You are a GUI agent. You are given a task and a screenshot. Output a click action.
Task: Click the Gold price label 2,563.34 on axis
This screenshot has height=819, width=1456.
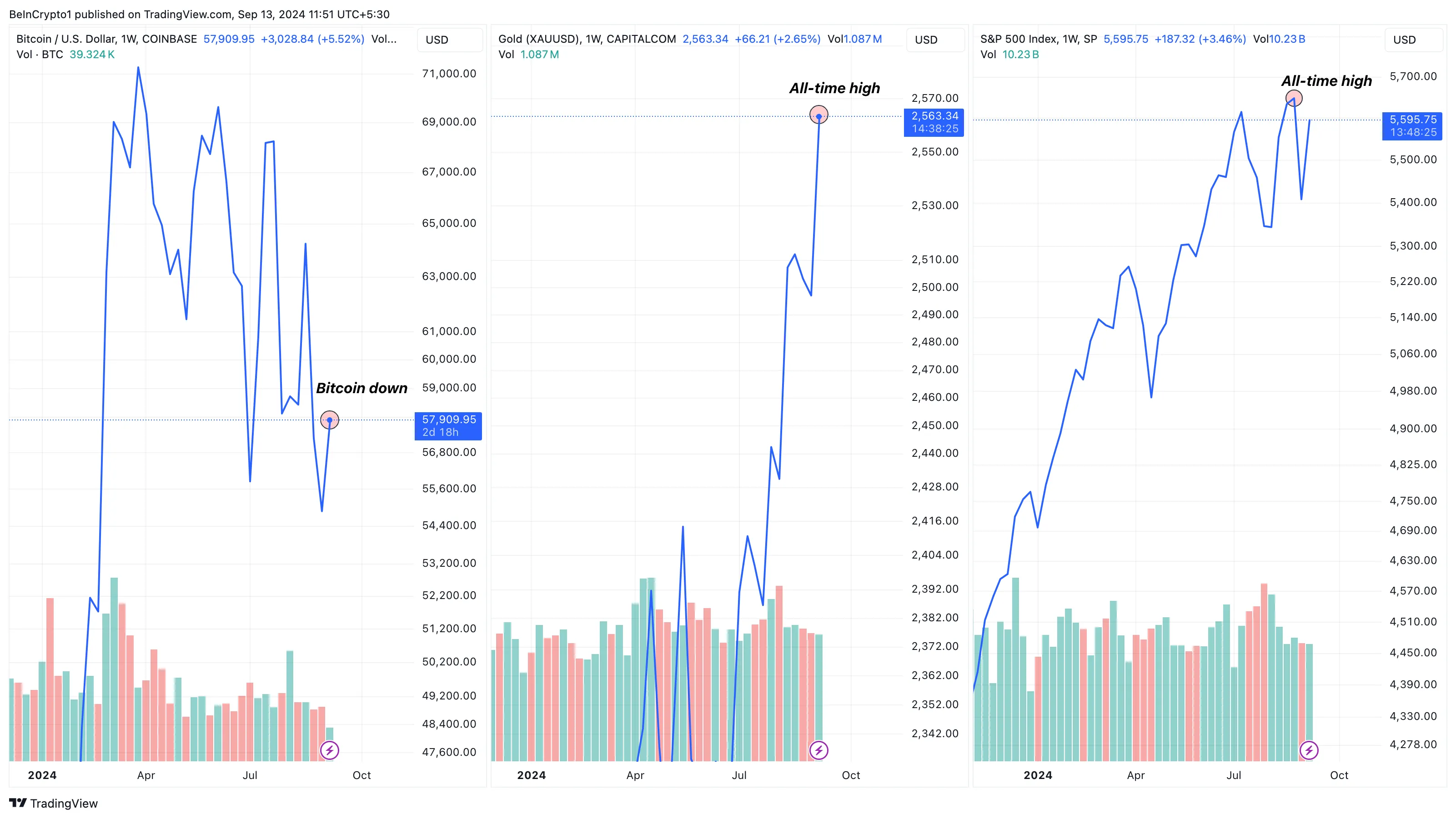[x=934, y=122]
